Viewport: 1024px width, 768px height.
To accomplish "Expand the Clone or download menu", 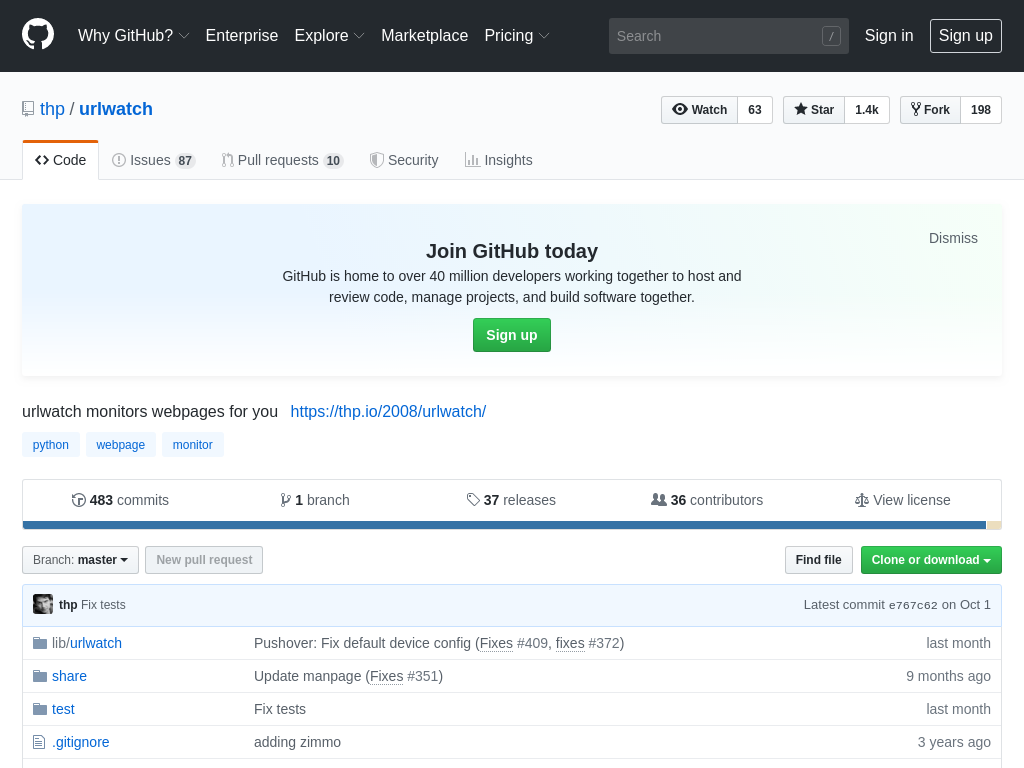I will [x=930, y=560].
